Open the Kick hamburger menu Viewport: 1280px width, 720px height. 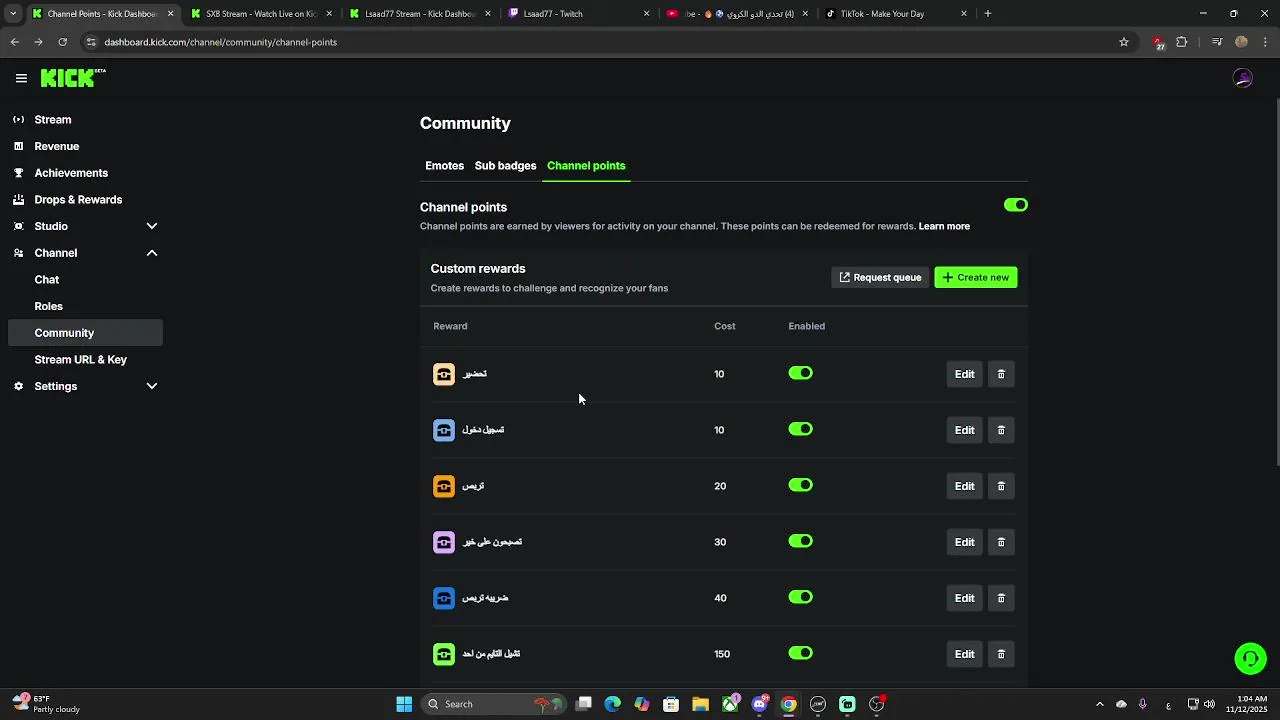coord(21,78)
